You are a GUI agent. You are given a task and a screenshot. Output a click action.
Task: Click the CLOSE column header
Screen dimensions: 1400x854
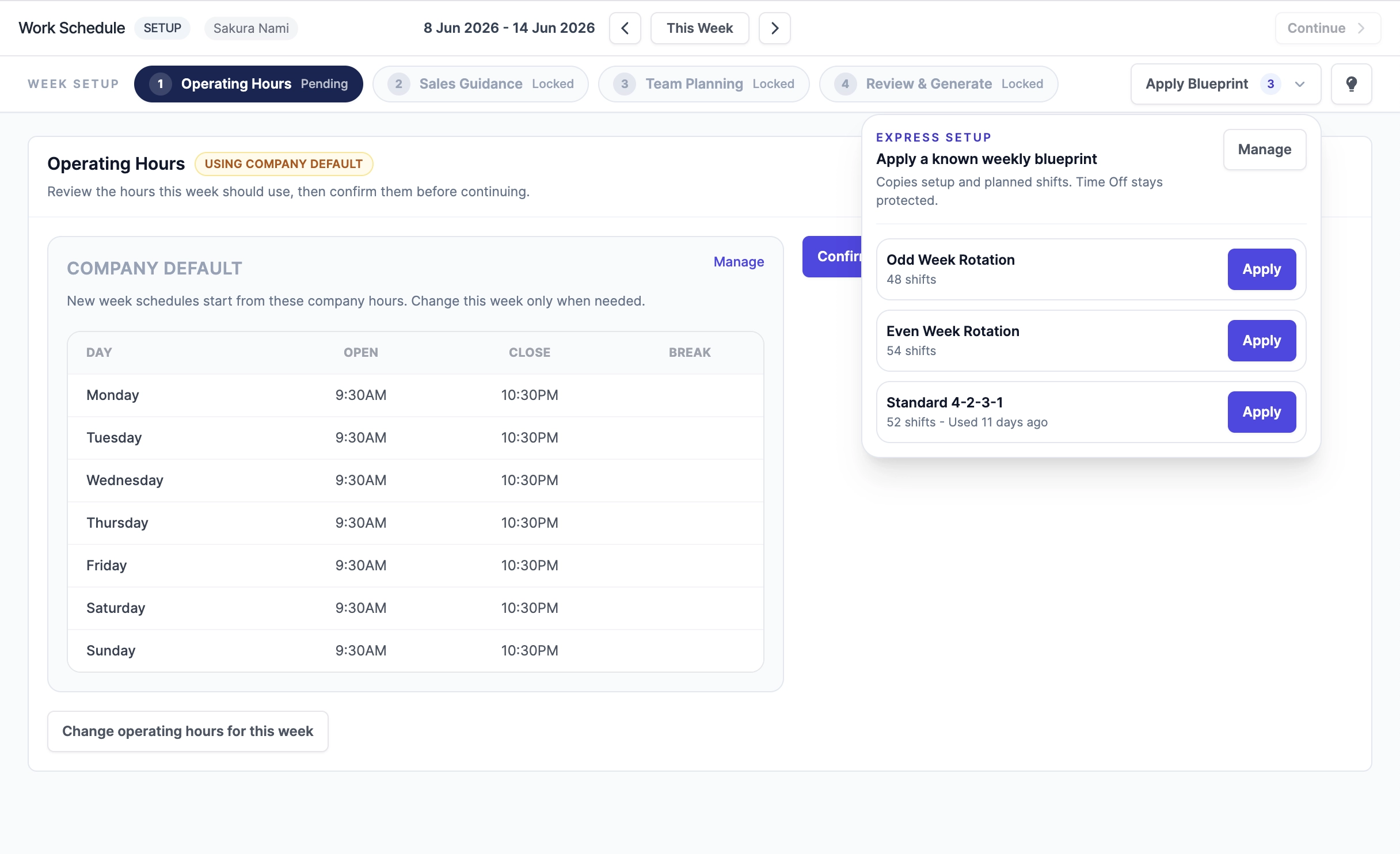530,353
